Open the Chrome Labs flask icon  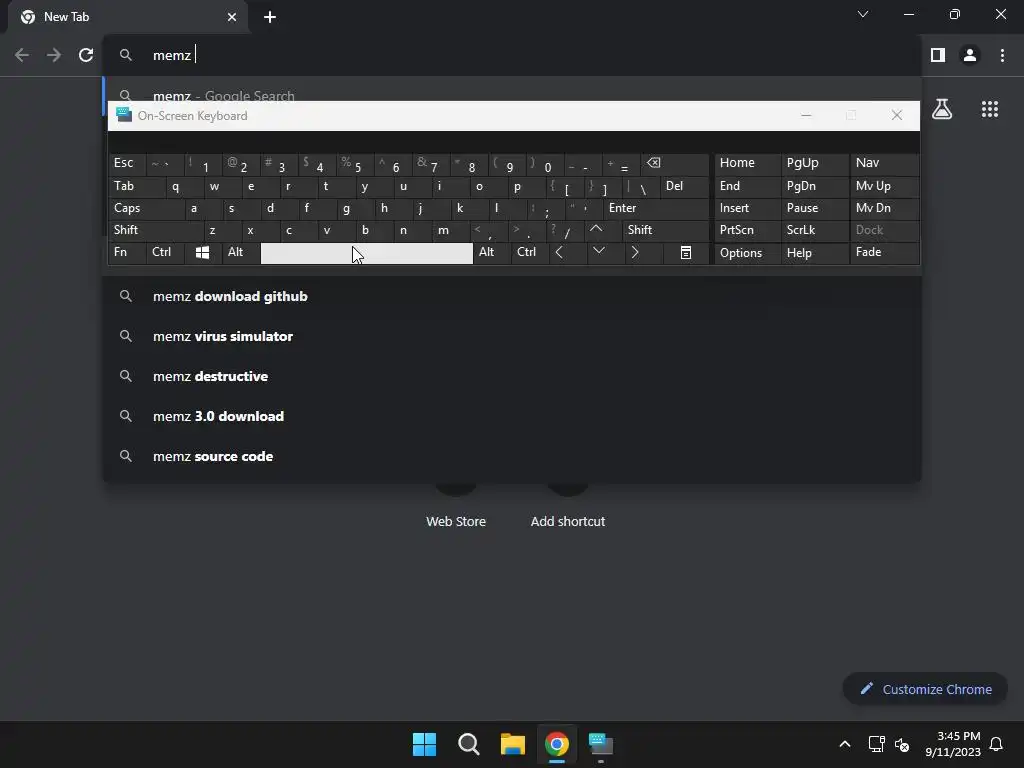pyautogui.click(x=942, y=109)
